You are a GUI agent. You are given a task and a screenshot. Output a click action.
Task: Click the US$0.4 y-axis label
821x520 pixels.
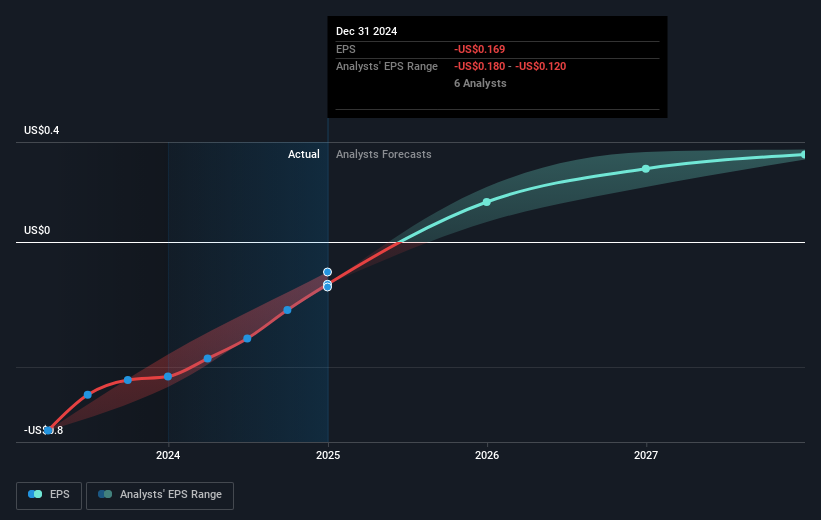[x=41, y=130]
